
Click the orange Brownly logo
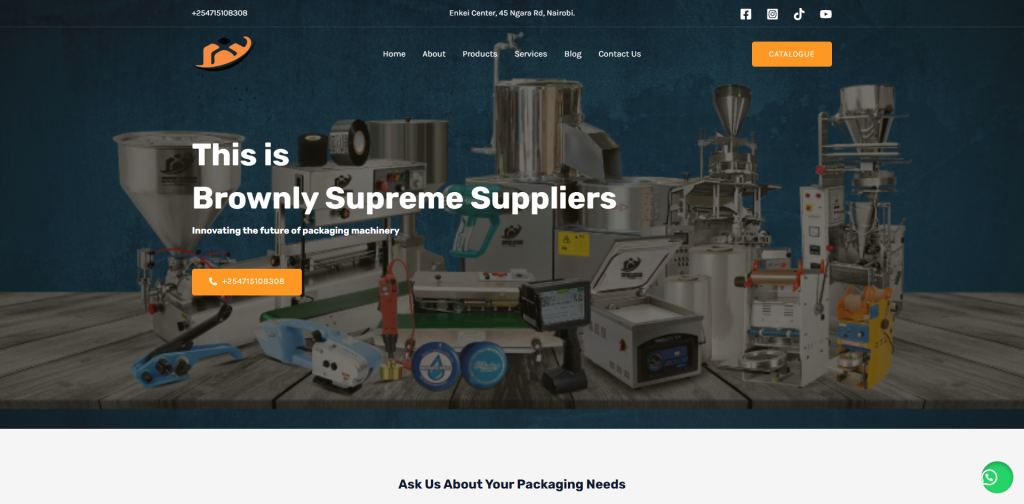pos(223,54)
